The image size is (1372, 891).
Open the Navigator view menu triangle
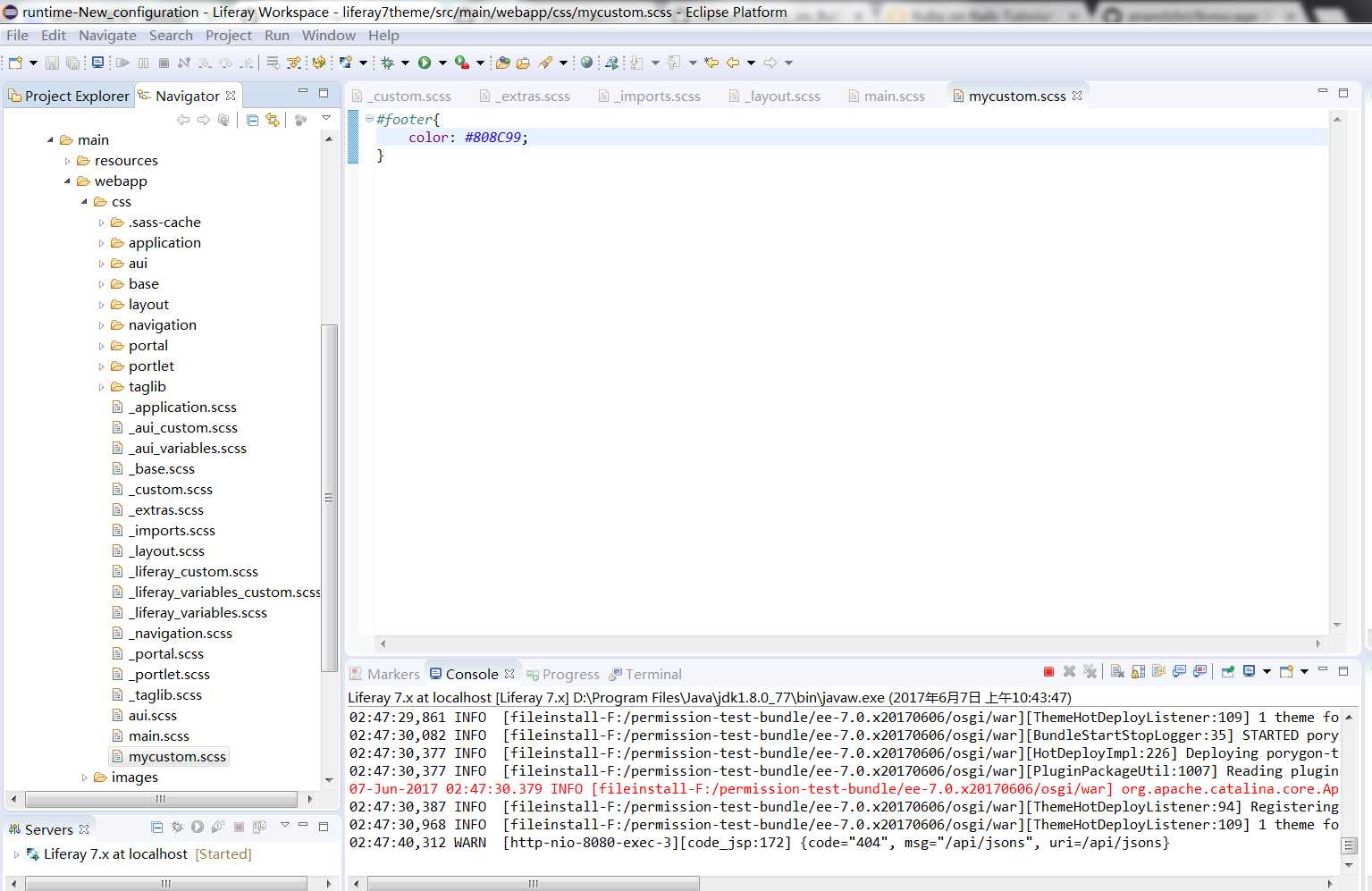pos(326,118)
